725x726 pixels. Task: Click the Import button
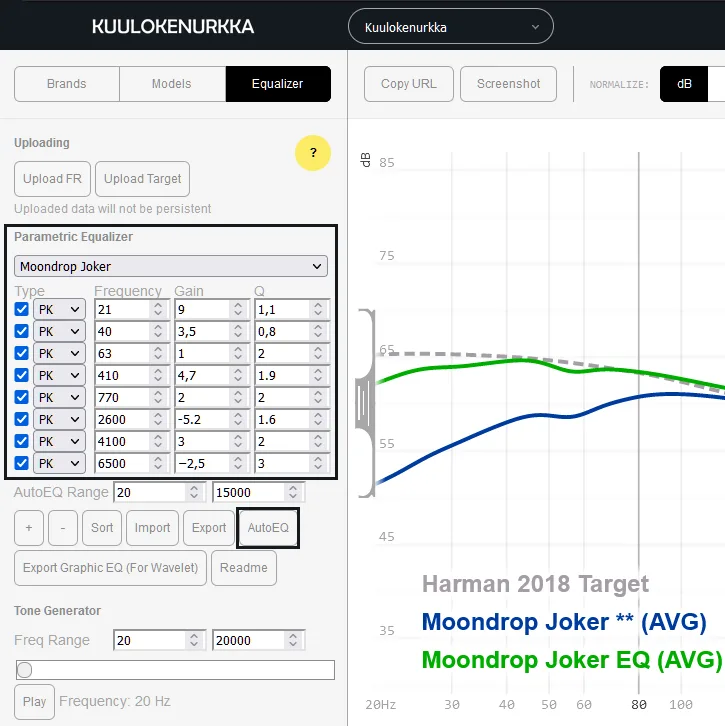(152, 528)
